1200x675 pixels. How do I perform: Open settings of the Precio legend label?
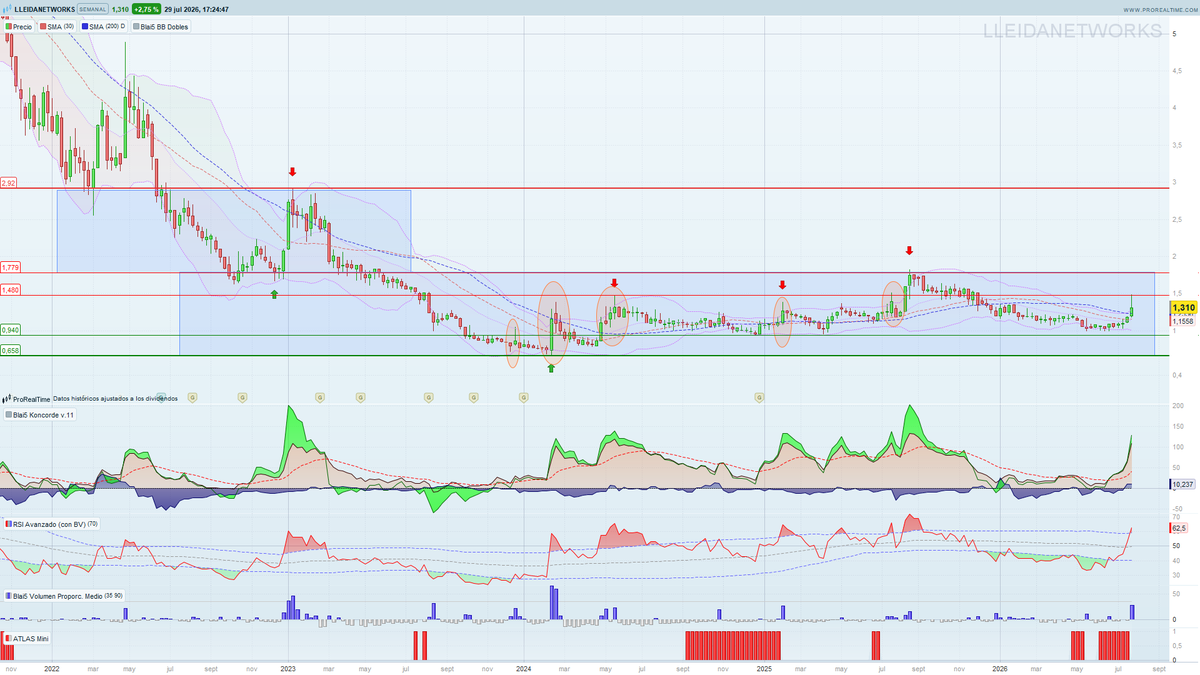point(19,26)
